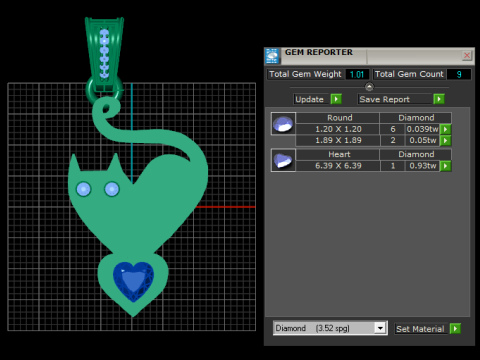Click the Update button

310,99
